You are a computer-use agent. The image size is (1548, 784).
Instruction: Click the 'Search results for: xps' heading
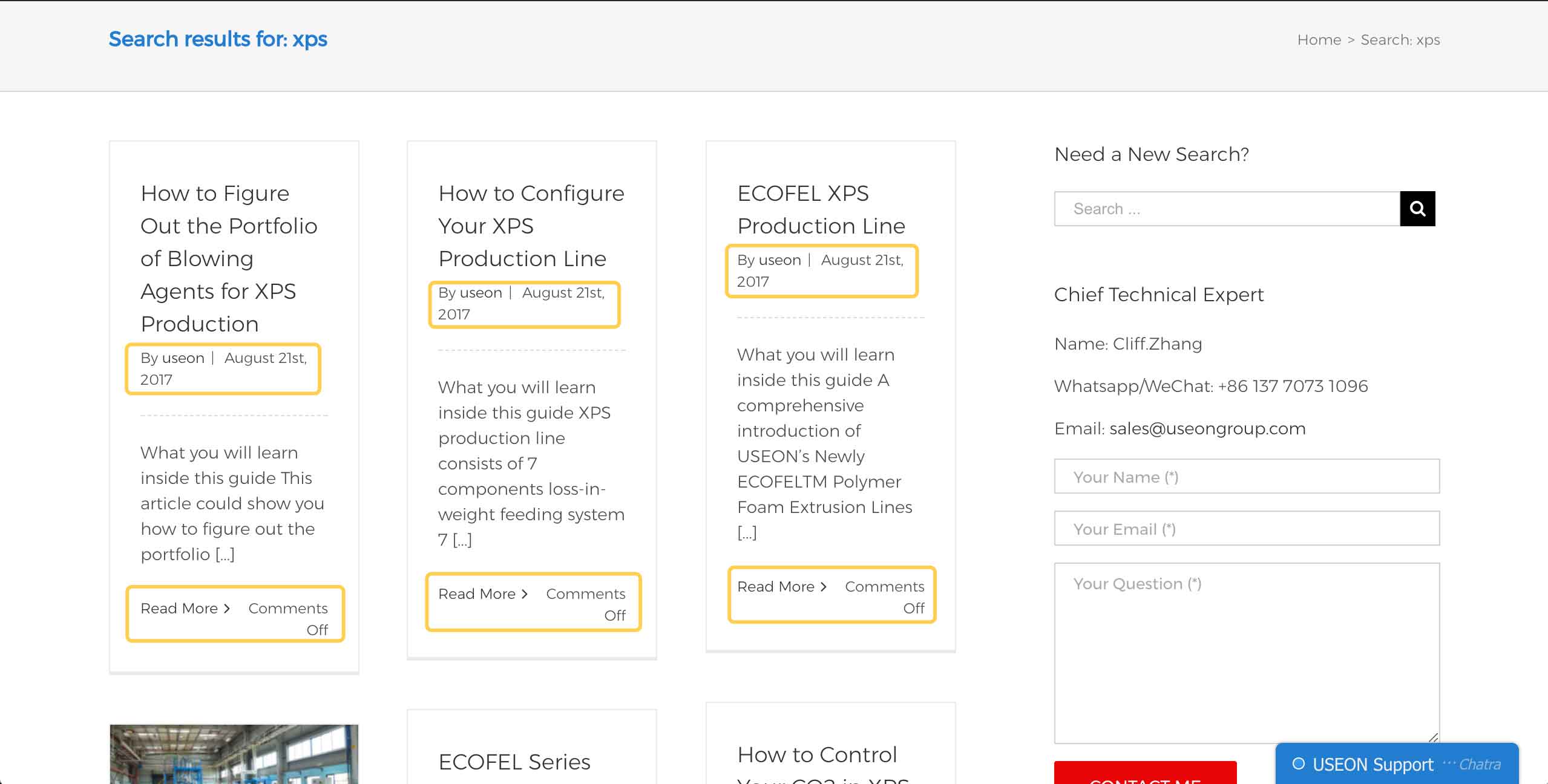tap(218, 39)
